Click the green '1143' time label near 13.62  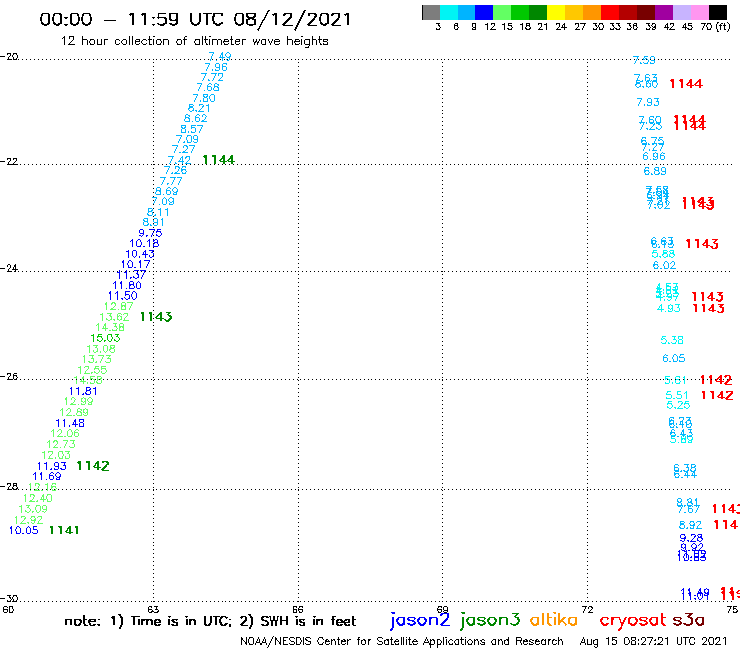tap(156, 317)
